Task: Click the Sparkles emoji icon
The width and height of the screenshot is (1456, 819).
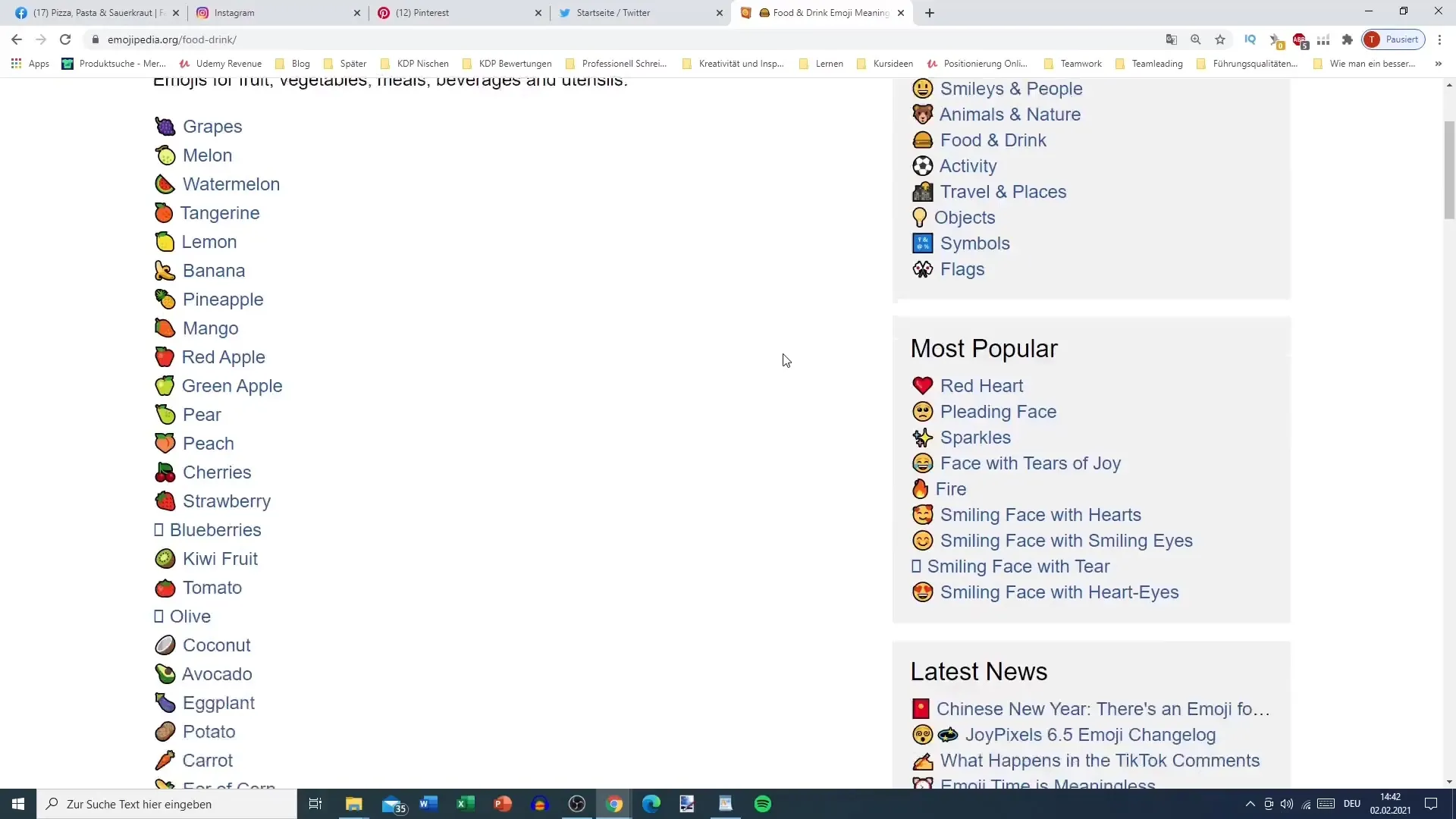Action: coord(922,438)
